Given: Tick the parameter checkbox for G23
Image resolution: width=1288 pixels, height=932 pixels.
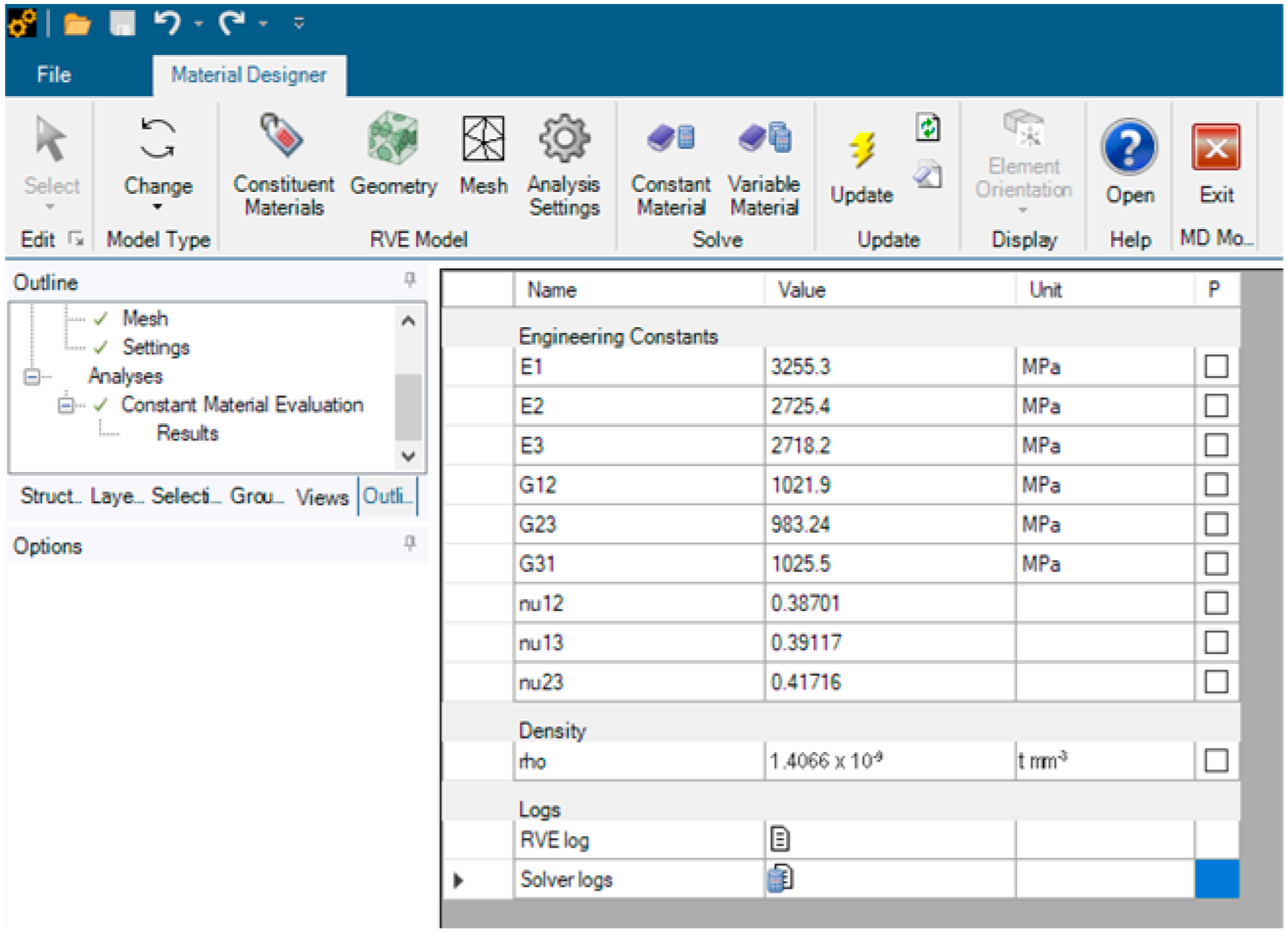Looking at the screenshot, I should click(x=1216, y=525).
